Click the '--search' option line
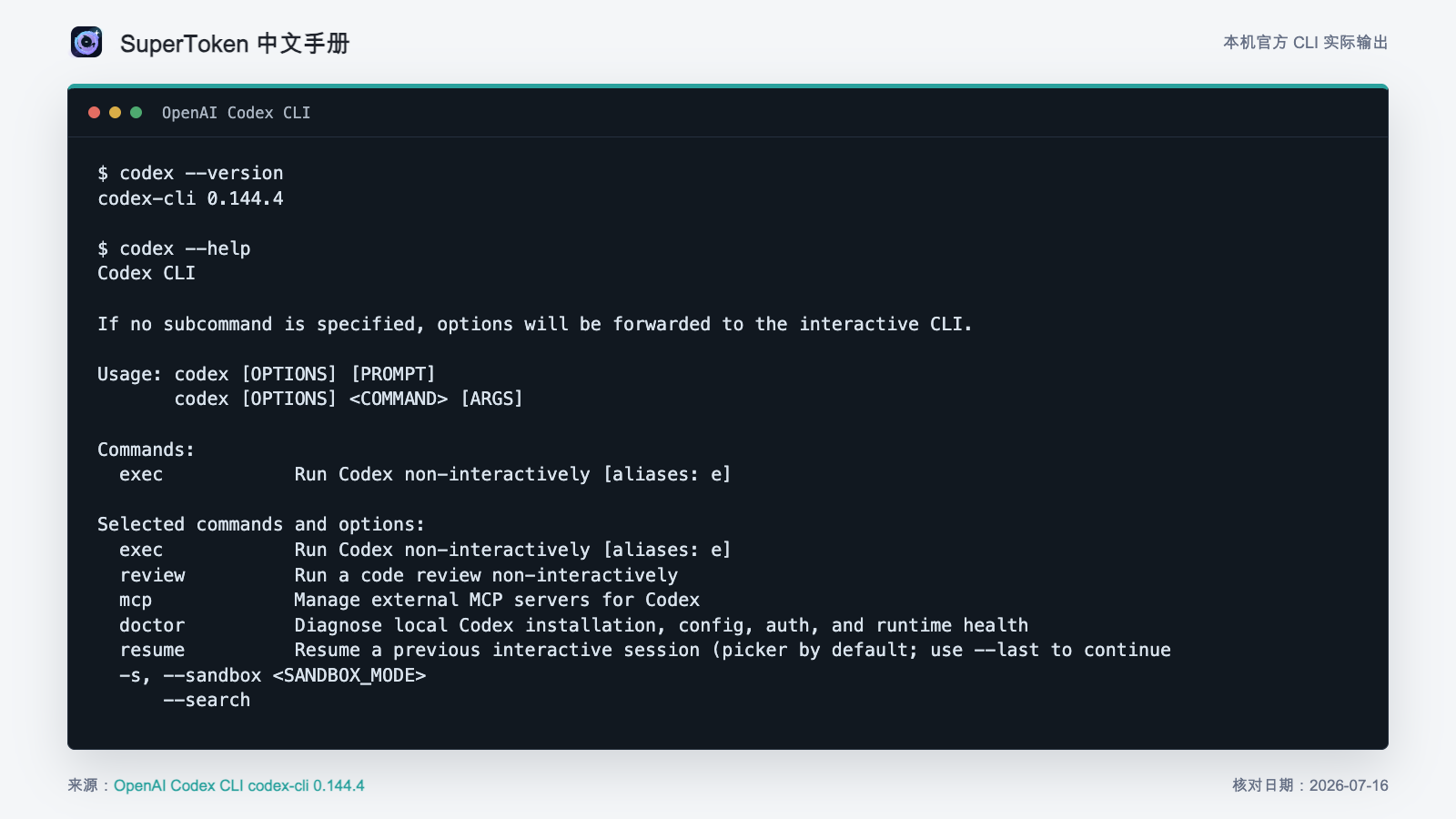 coord(207,700)
